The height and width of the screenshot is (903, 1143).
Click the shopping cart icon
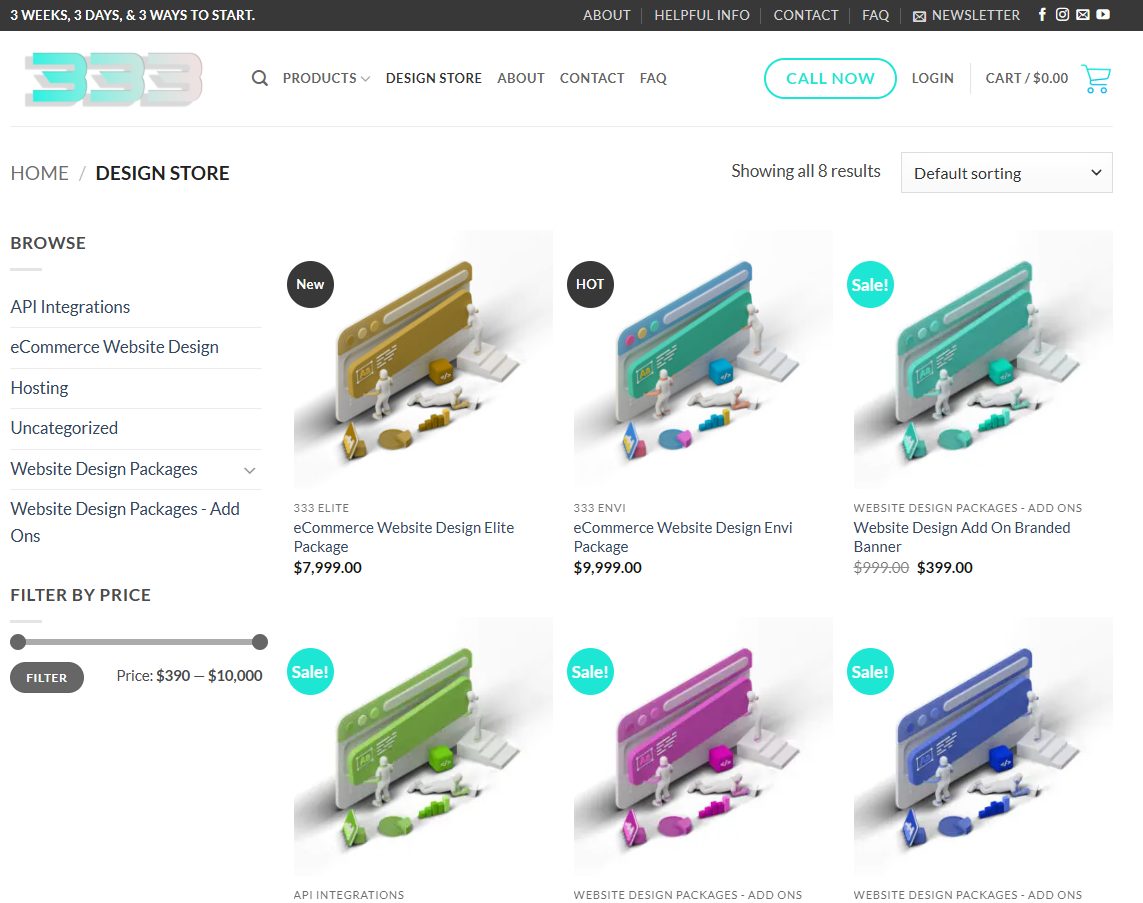tap(1096, 79)
